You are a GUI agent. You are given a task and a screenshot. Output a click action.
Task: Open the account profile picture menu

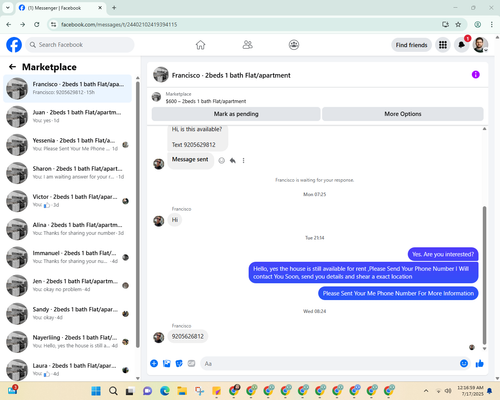(480, 45)
